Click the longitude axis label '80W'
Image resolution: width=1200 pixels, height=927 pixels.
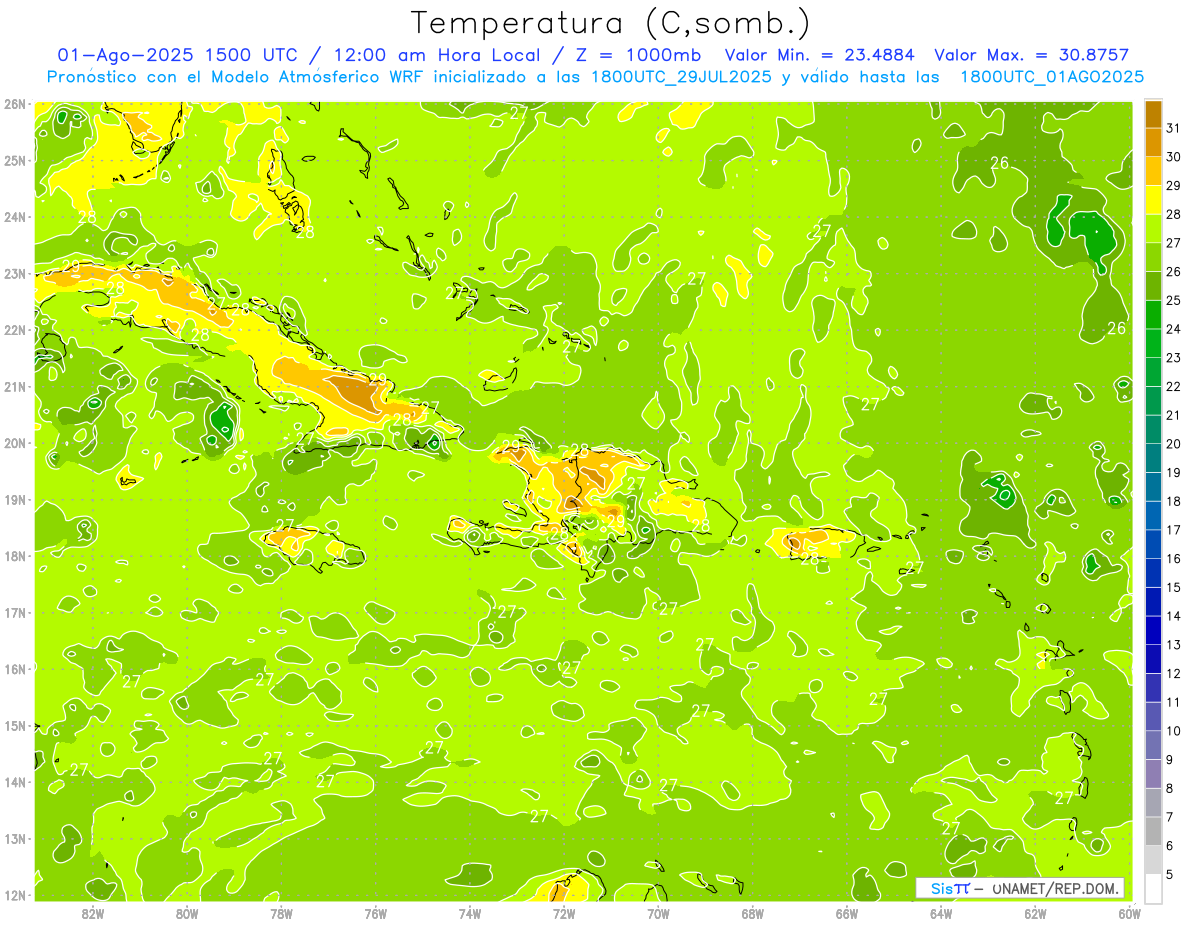point(187,913)
